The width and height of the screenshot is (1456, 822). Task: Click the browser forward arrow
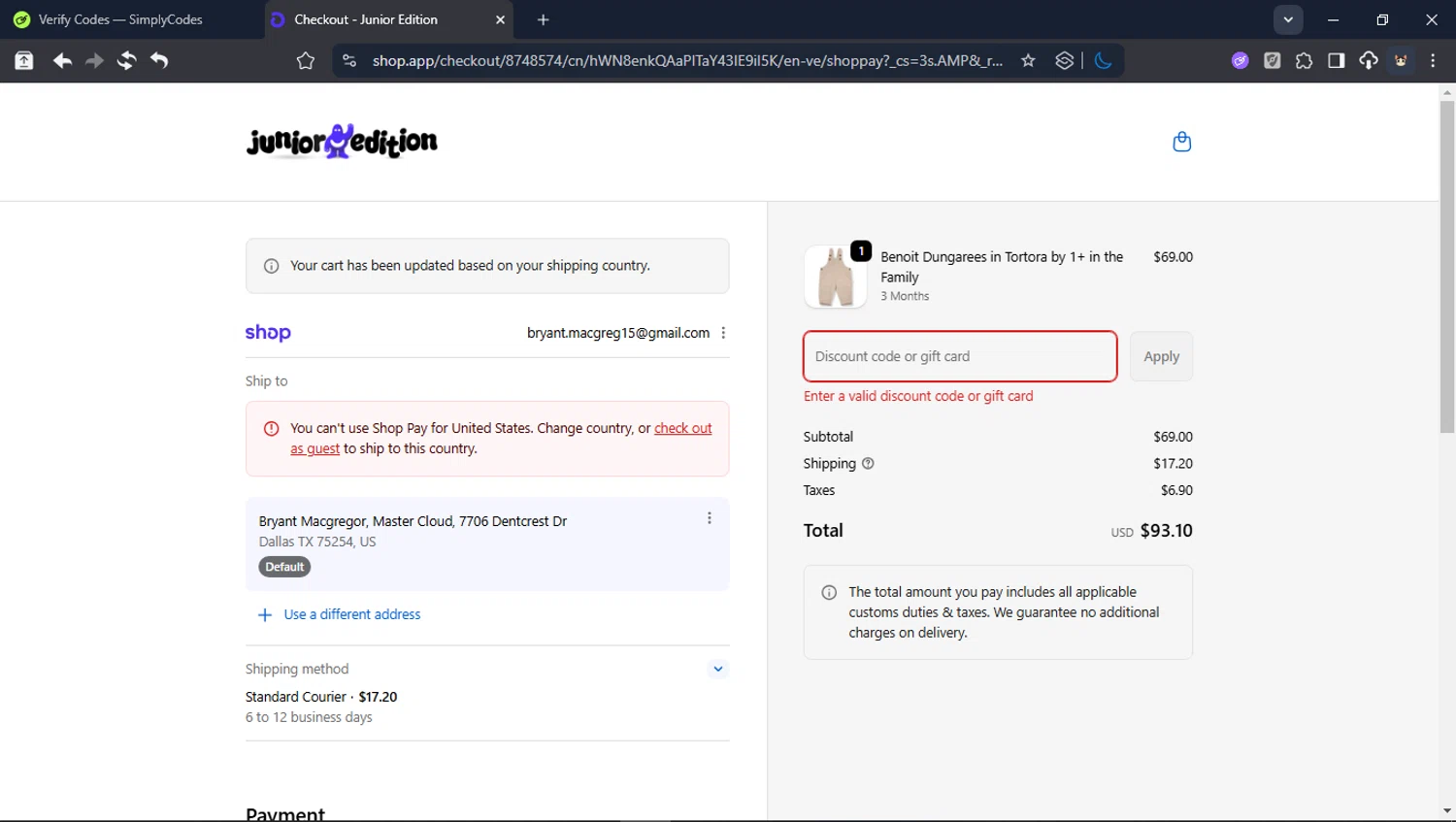point(94,60)
